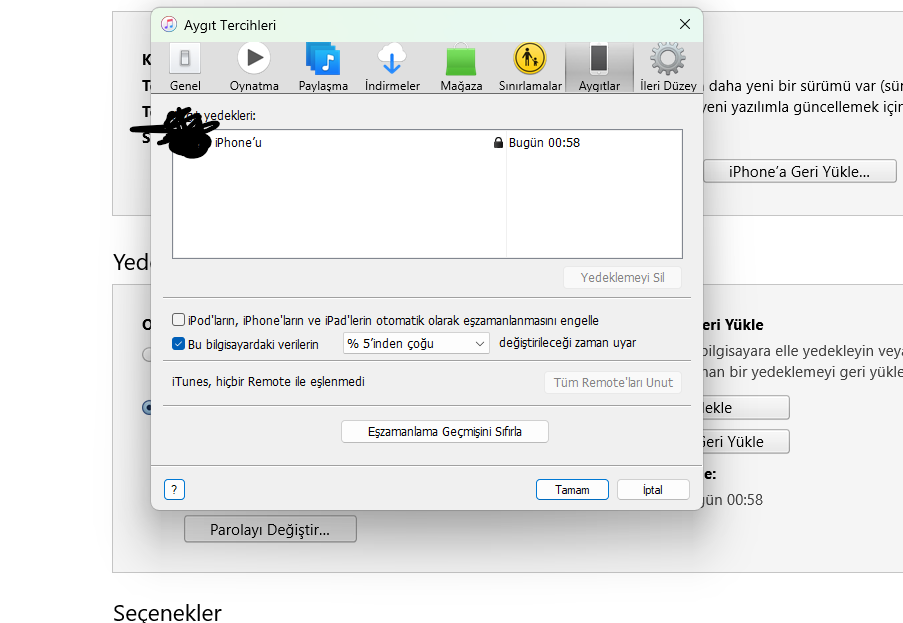Screen dimensions: 903x623
Task: Click iPhone'a Geri Yükle in iTunes window
Action: pyautogui.click(x=799, y=172)
